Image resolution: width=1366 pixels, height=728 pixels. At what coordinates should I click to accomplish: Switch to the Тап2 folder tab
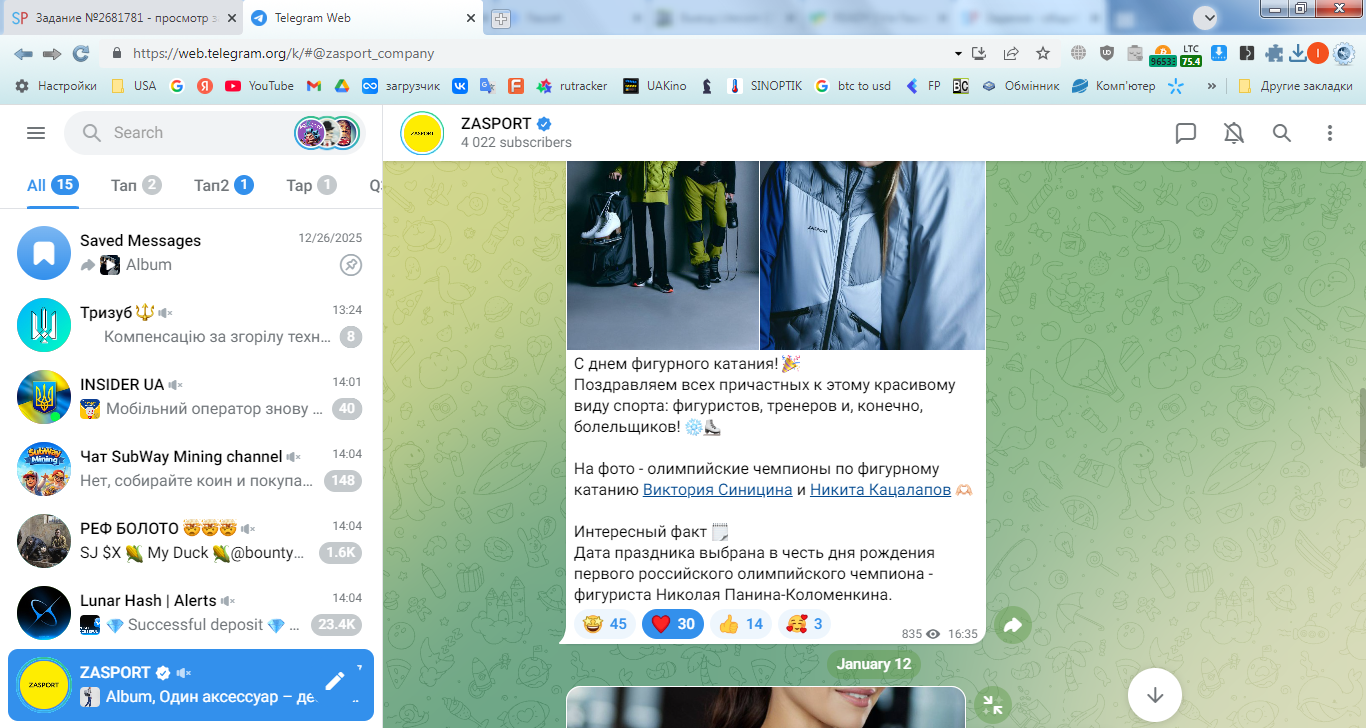coord(224,185)
